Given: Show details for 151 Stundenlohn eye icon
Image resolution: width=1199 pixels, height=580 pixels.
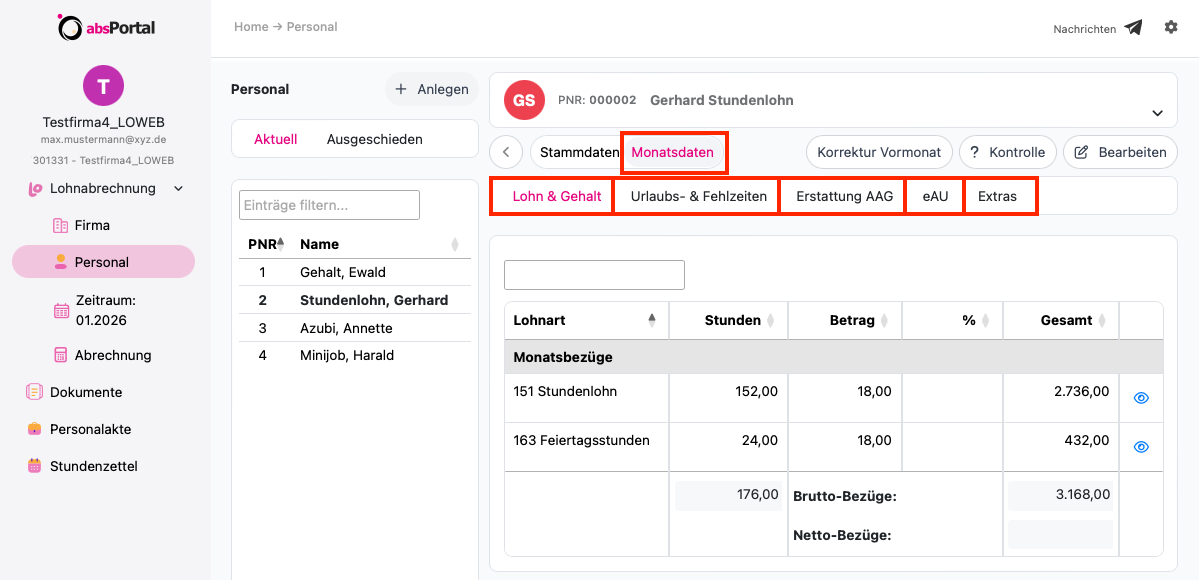Looking at the screenshot, I should coord(1141,398).
